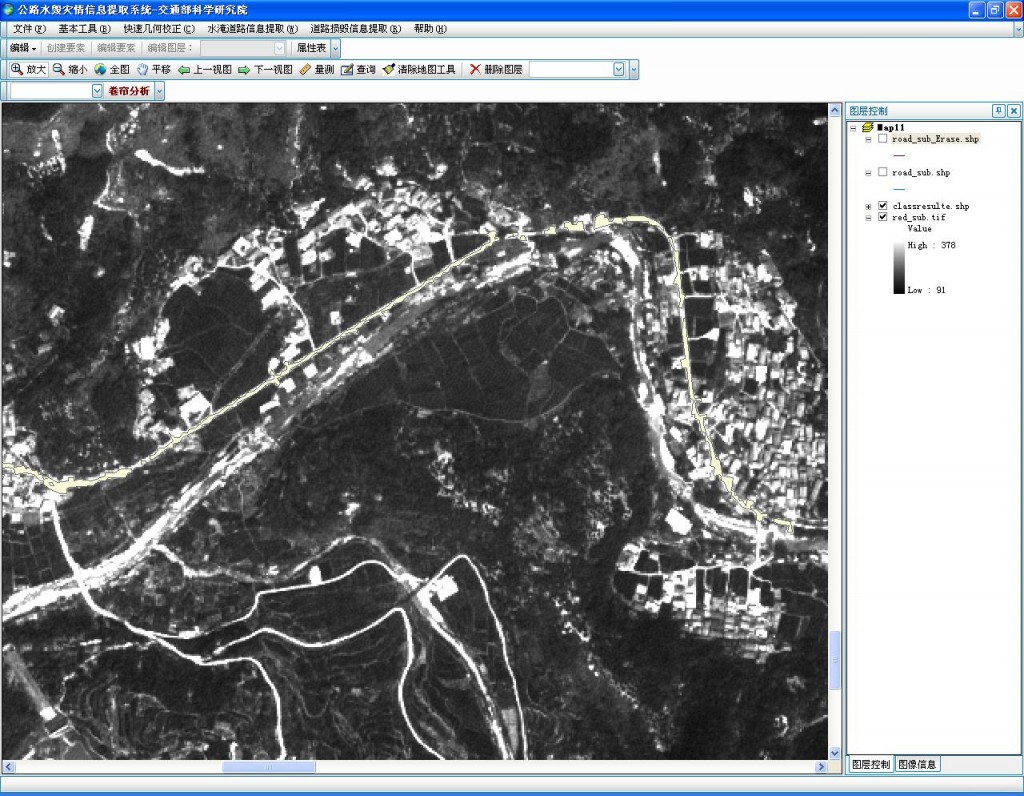1024x796 pixels.
Task: Expand the classresulte.shp layer node
Action: (x=868, y=206)
